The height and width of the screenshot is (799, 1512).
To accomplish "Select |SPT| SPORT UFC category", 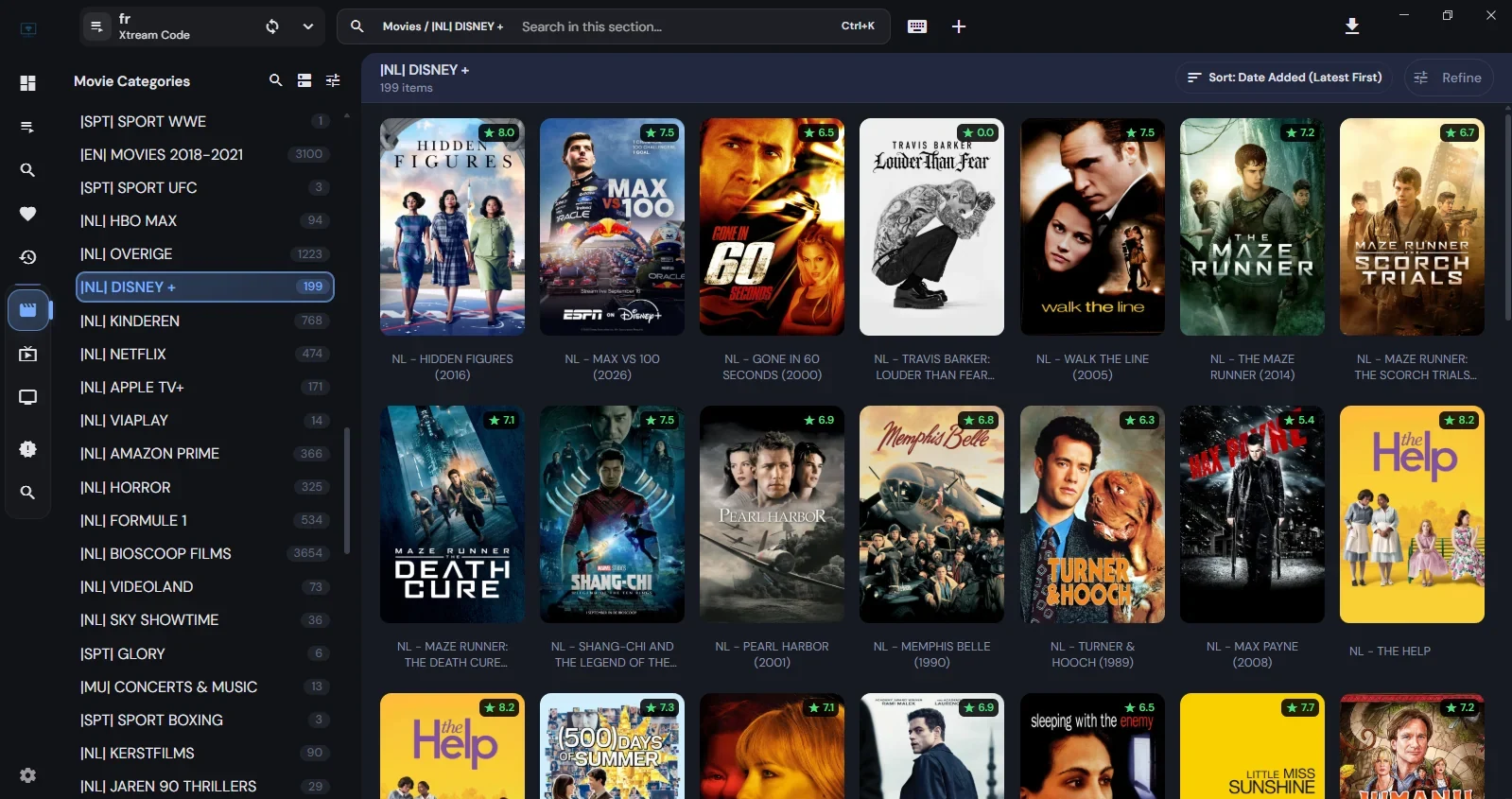I will [204, 187].
